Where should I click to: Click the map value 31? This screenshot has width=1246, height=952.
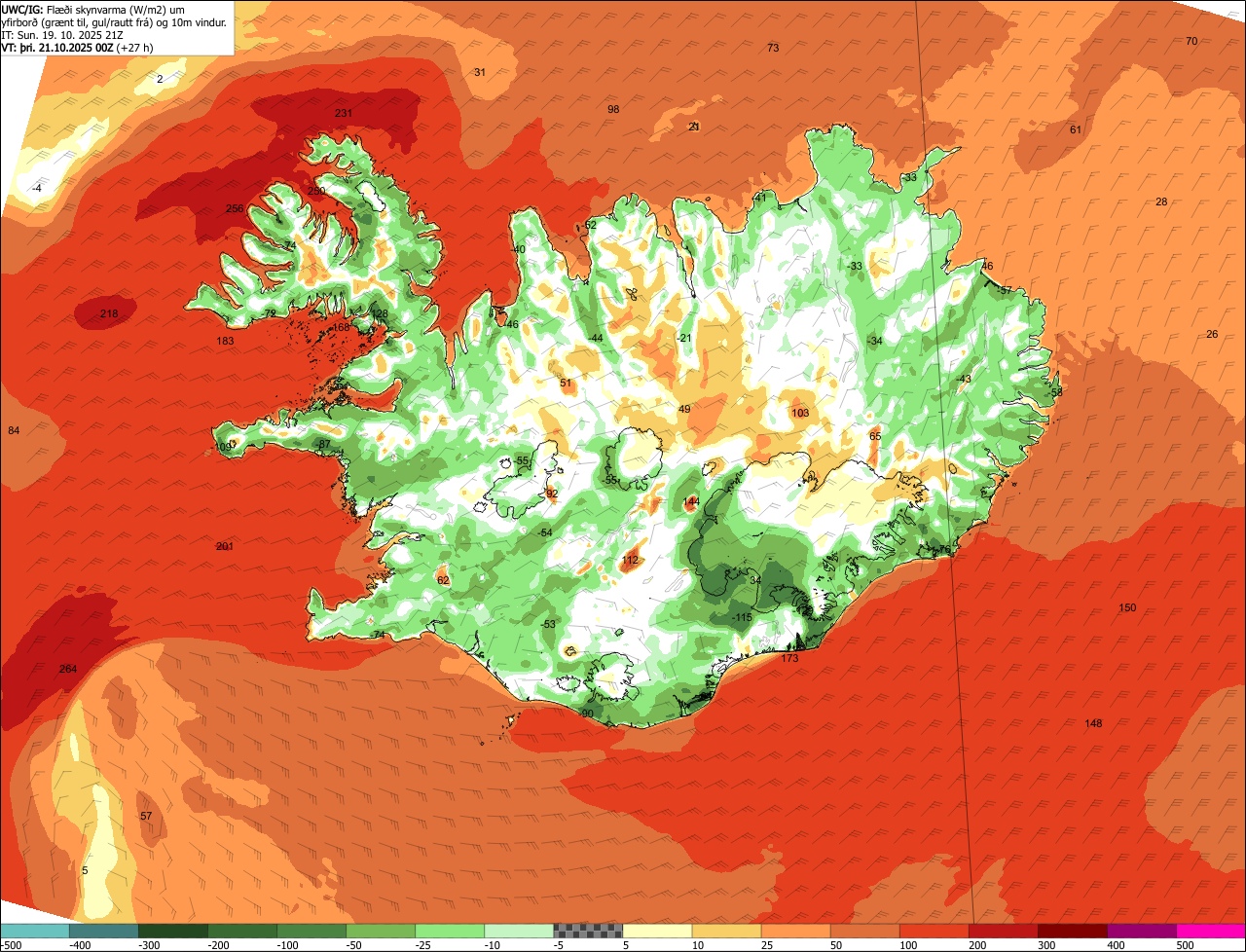(x=480, y=72)
